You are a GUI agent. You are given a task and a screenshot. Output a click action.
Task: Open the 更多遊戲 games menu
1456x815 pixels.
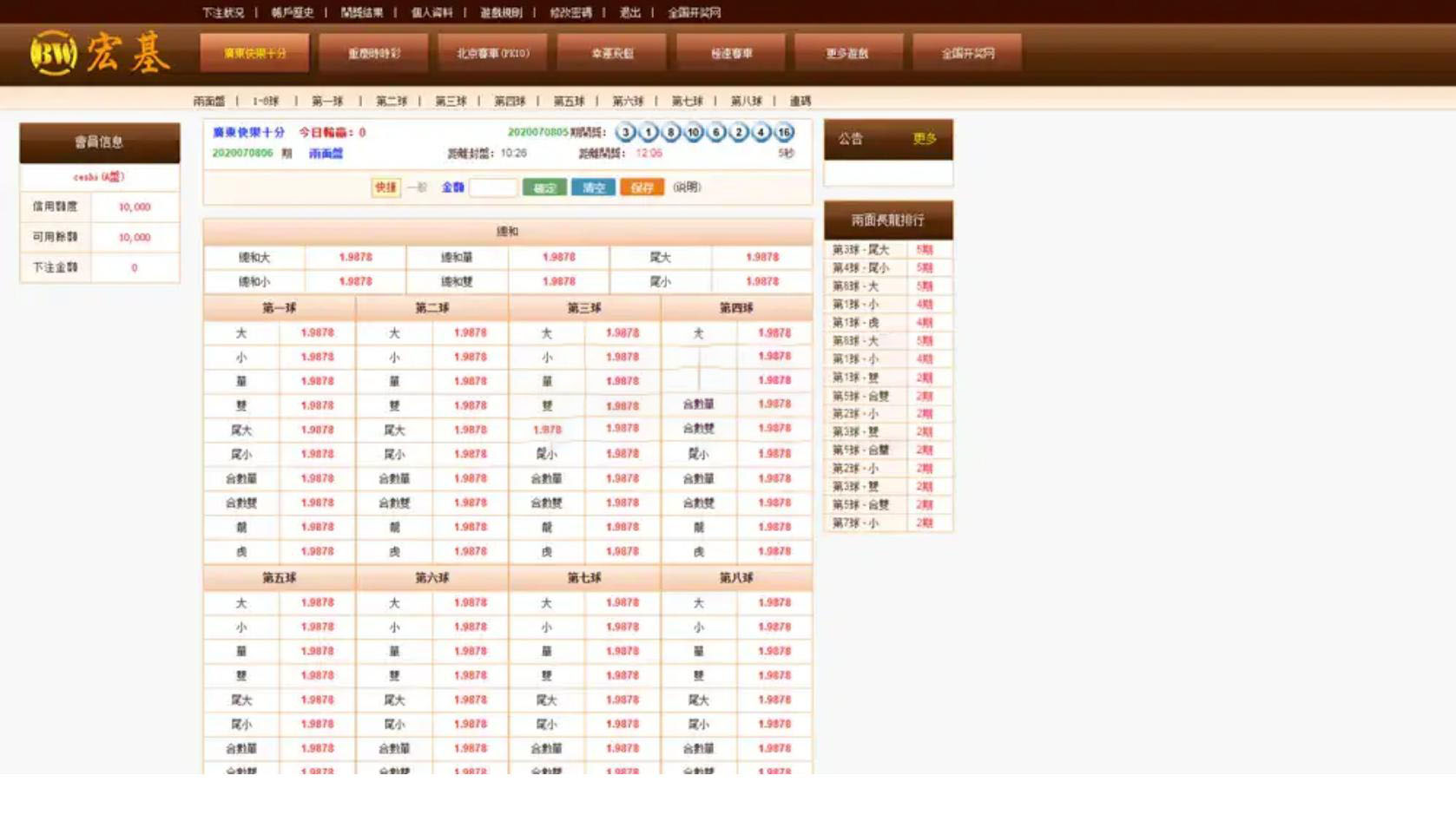tap(847, 54)
